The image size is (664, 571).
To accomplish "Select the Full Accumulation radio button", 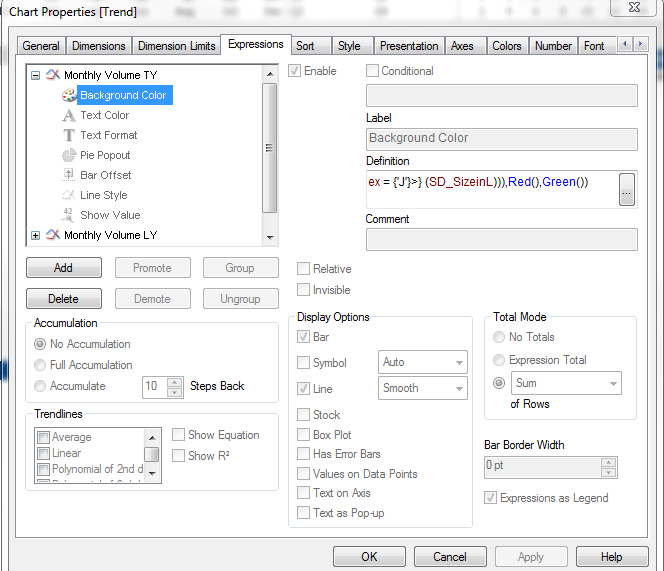I will pyautogui.click(x=41, y=365).
